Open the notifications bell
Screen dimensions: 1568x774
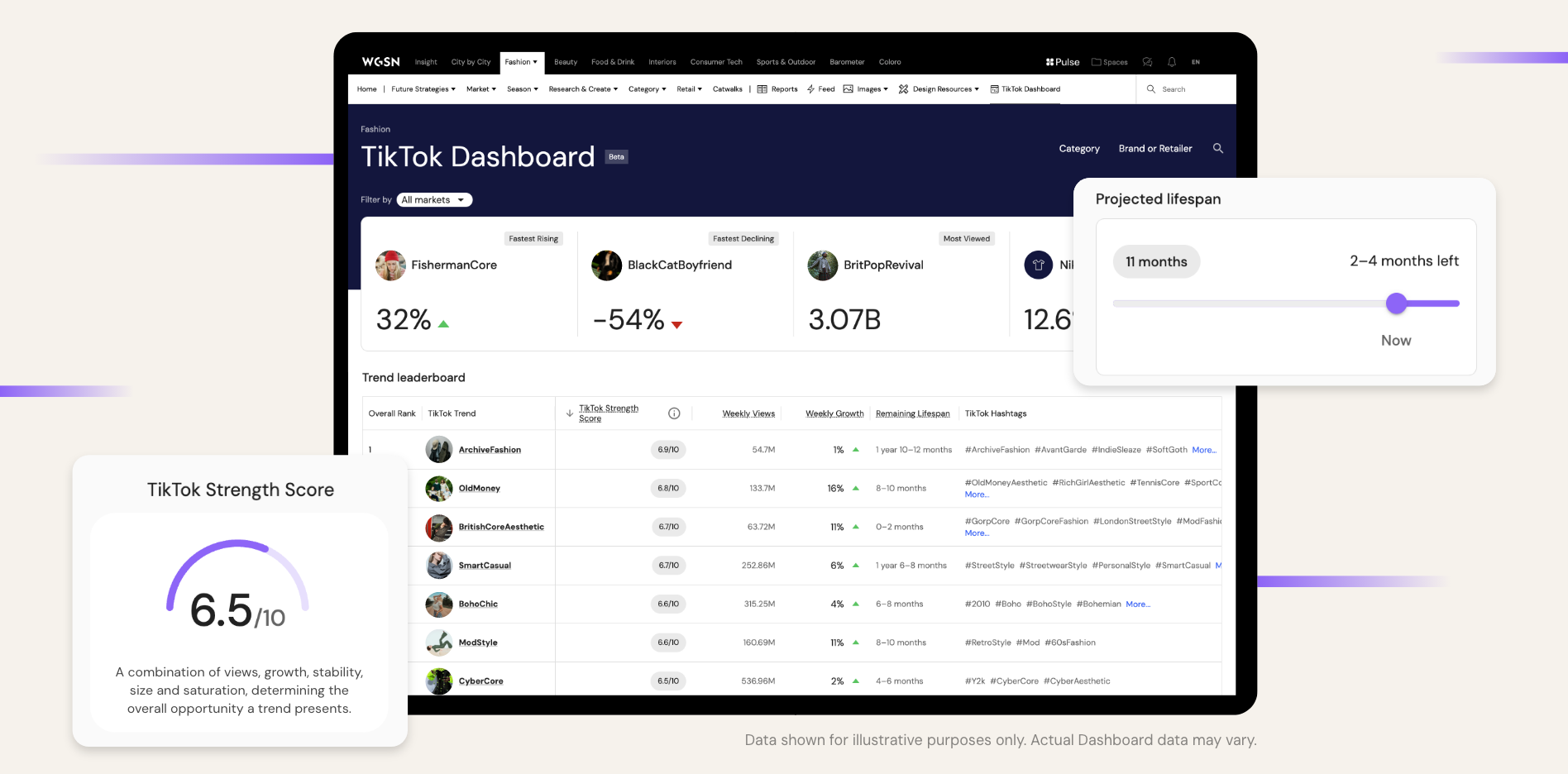[1172, 62]
